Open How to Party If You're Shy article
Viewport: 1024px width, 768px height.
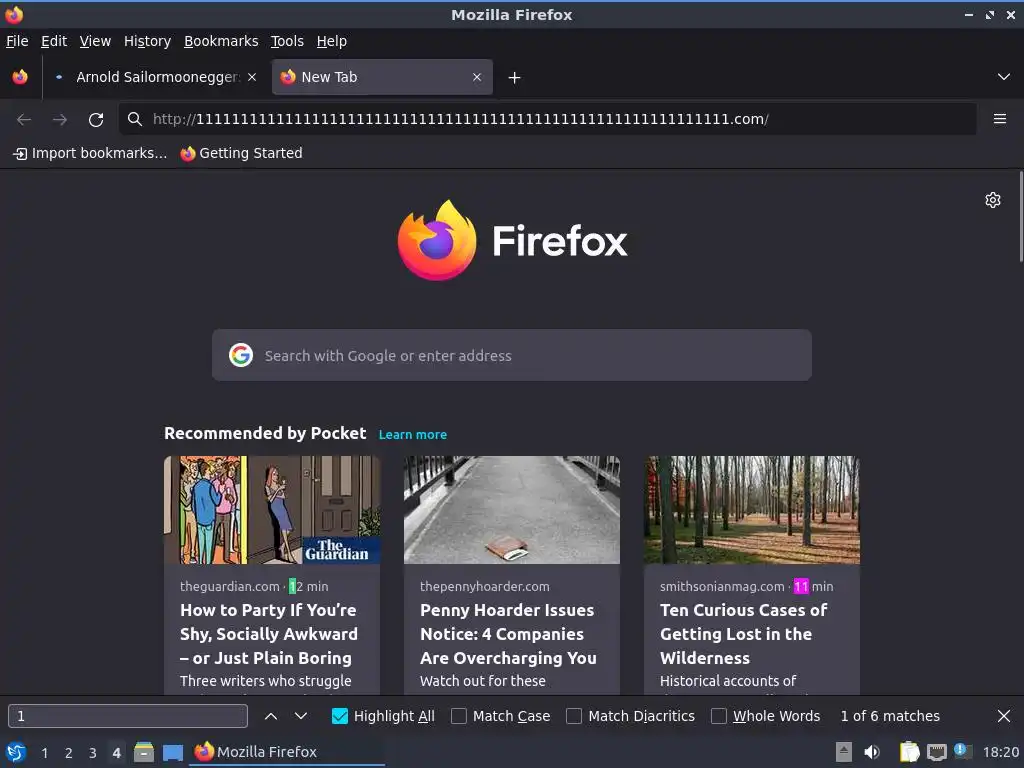point(269,634)
